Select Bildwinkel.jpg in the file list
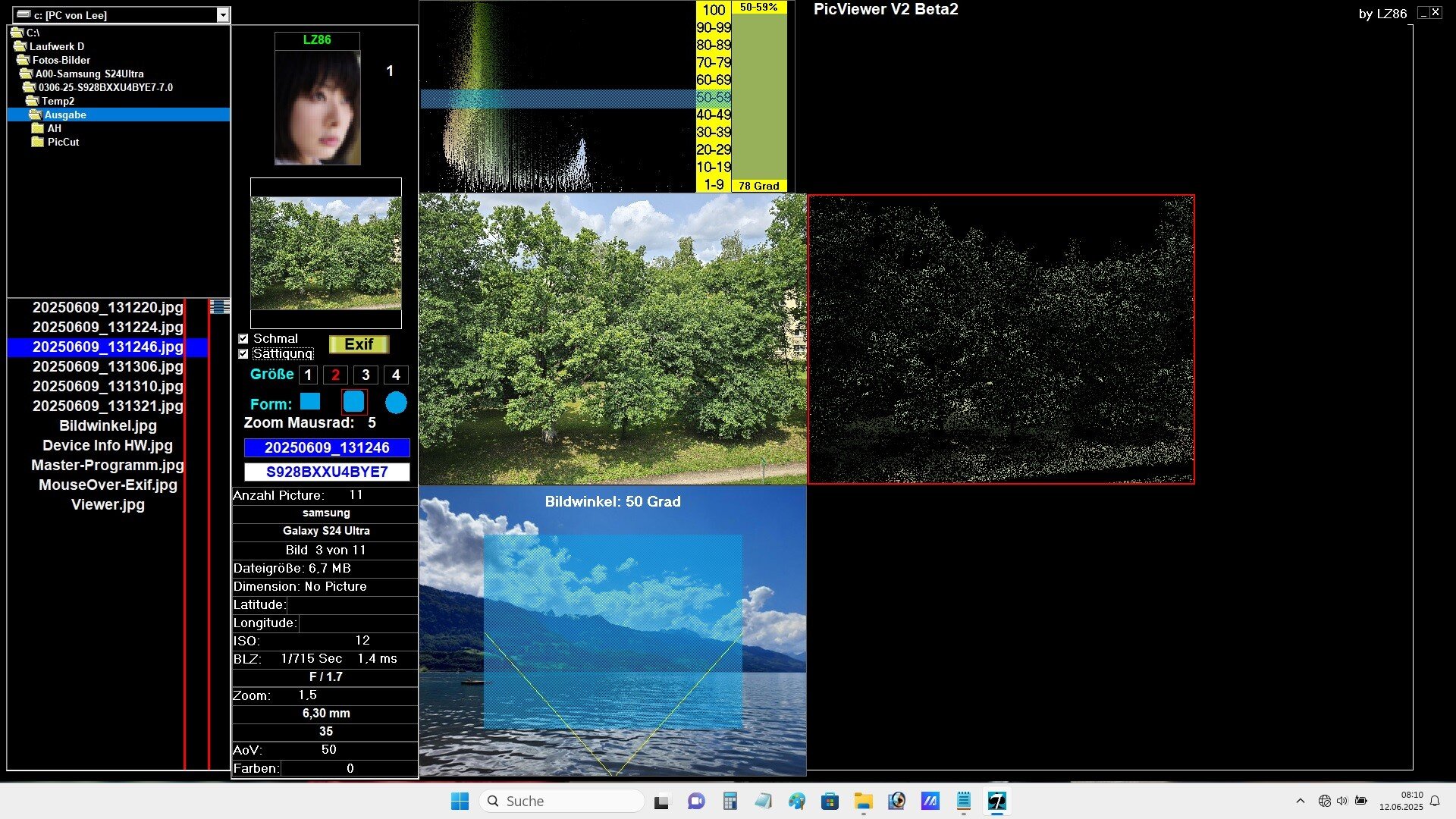This screenshot has height=819, width=1456. (x=108, y=425)
